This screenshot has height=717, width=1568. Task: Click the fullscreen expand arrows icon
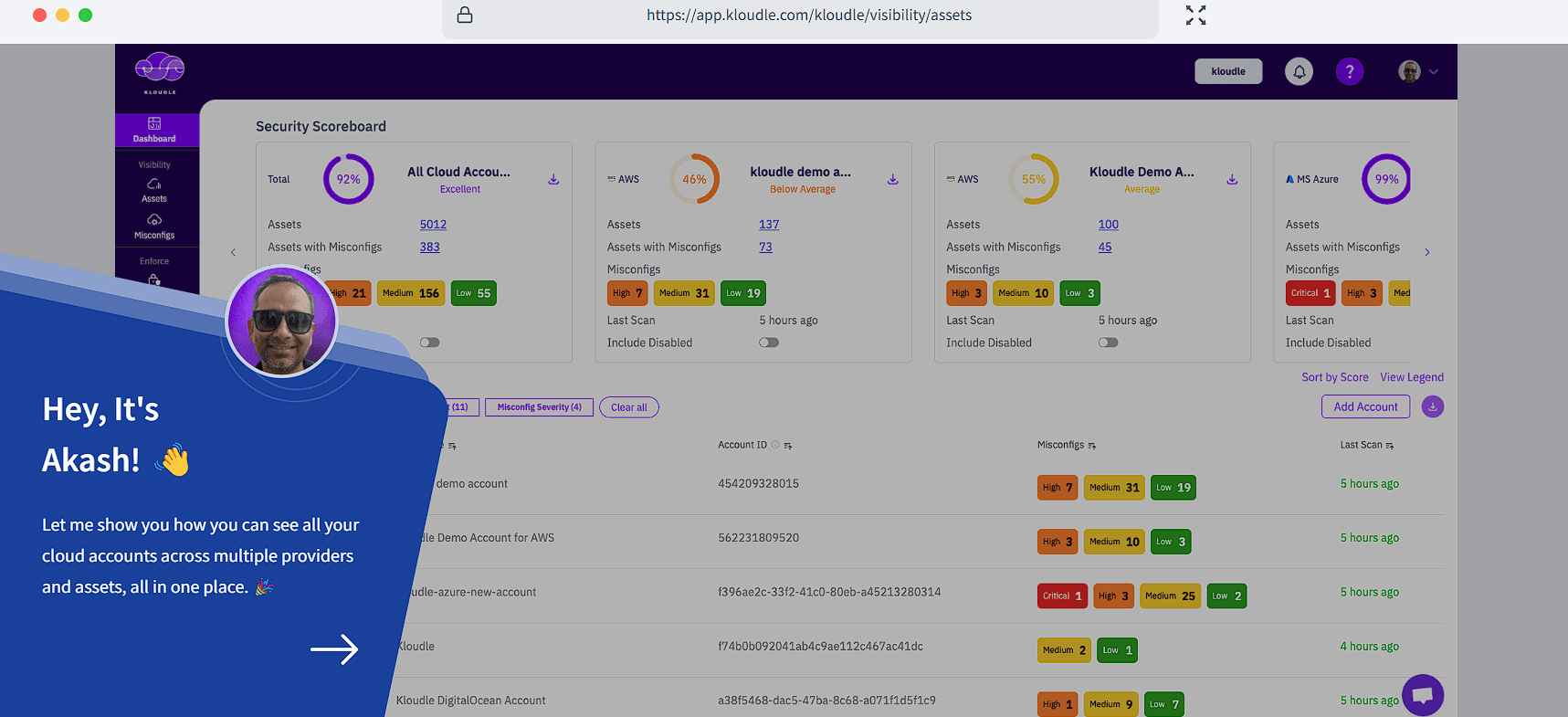[1195, 15]
